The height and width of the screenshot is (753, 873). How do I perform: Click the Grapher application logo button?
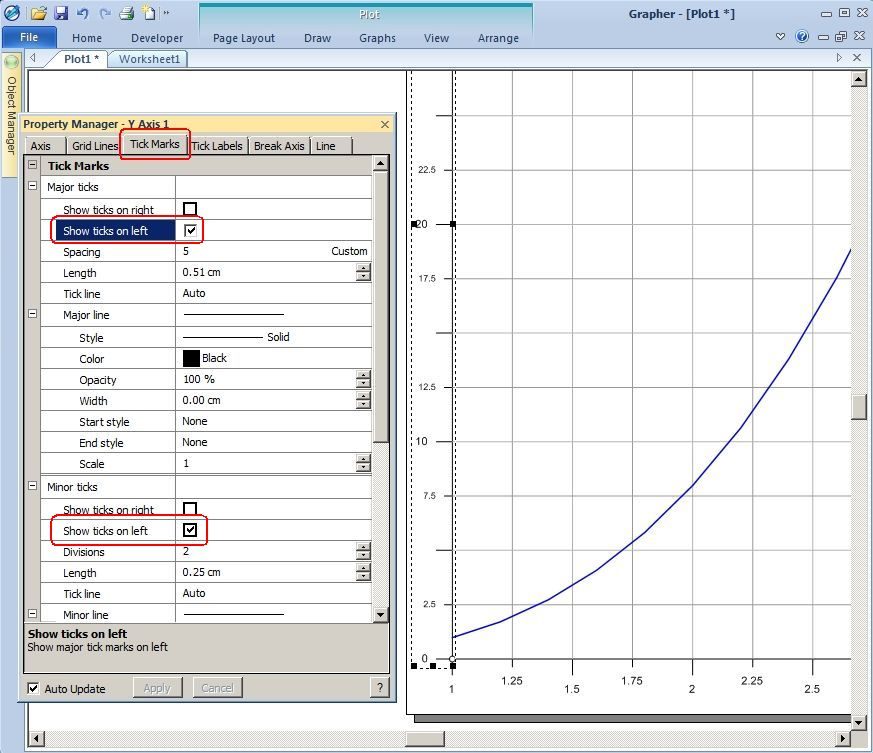[x=12, y=13]
